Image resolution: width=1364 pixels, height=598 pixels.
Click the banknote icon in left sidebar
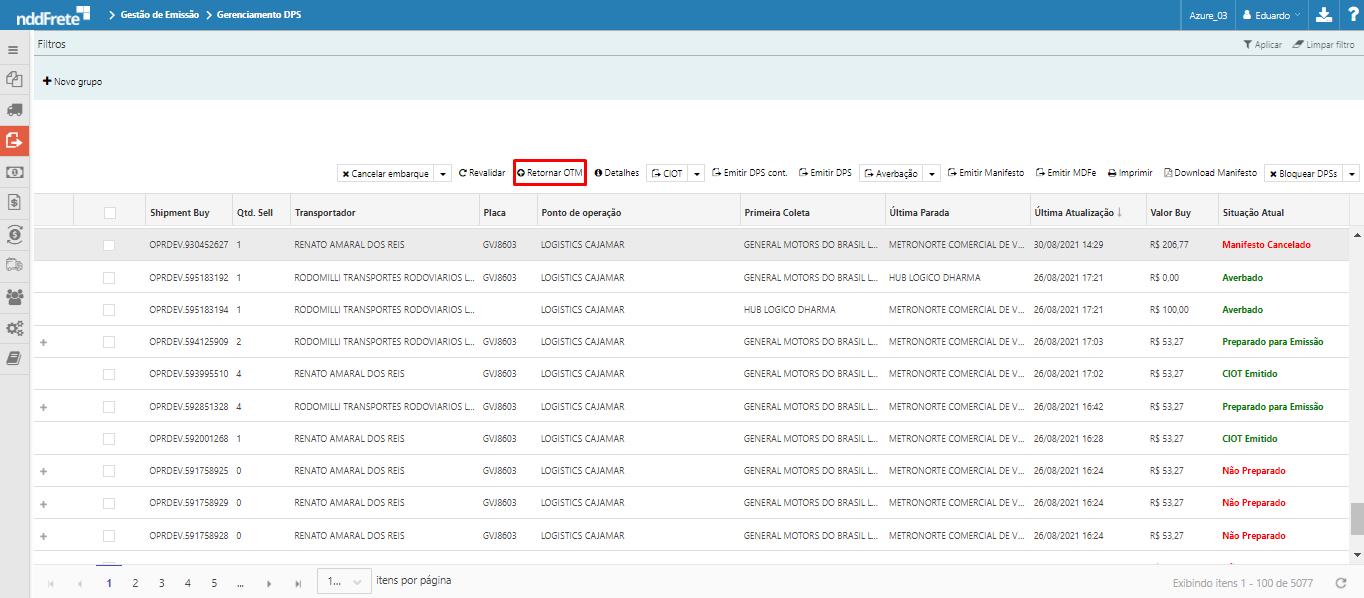[x=14, y=172]
